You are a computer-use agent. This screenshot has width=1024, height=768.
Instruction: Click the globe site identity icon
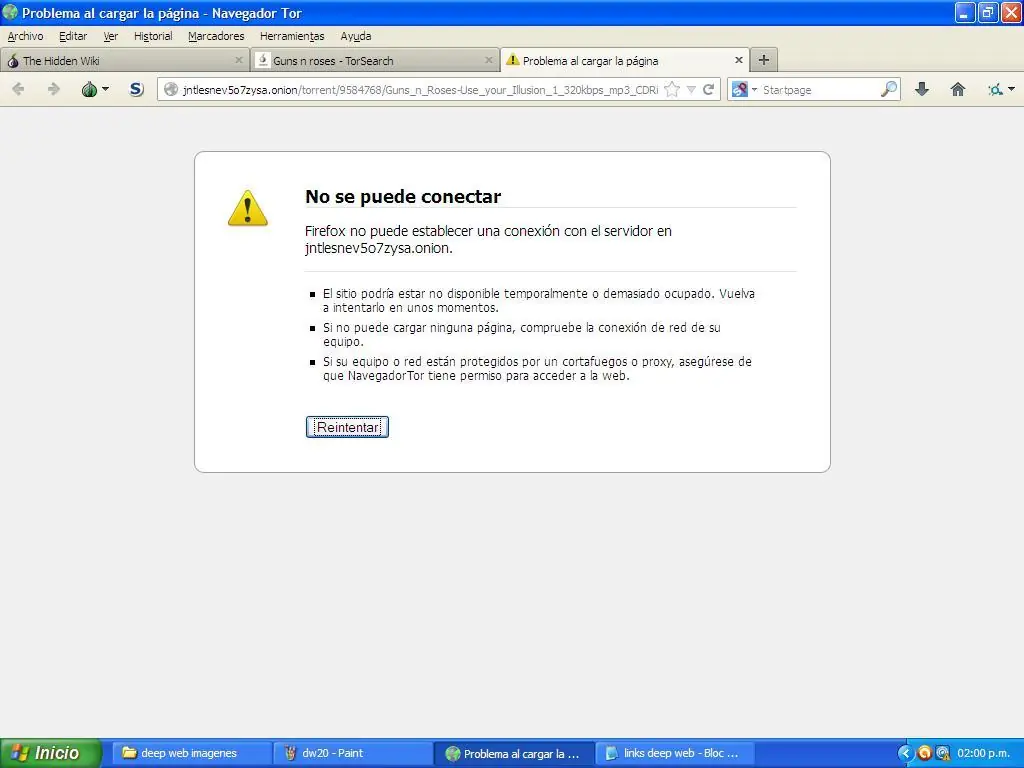pyautogui.click(x=170, y=89)
